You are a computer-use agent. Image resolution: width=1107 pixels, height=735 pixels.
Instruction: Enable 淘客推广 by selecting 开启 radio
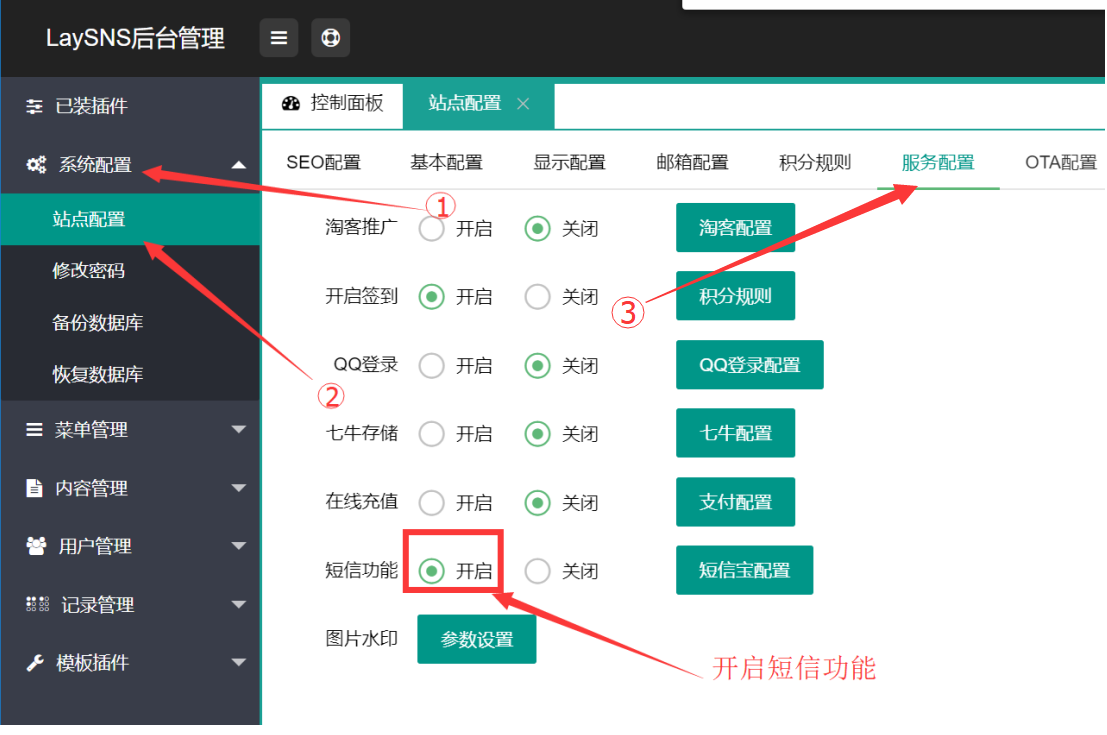(x=432, y=229)
